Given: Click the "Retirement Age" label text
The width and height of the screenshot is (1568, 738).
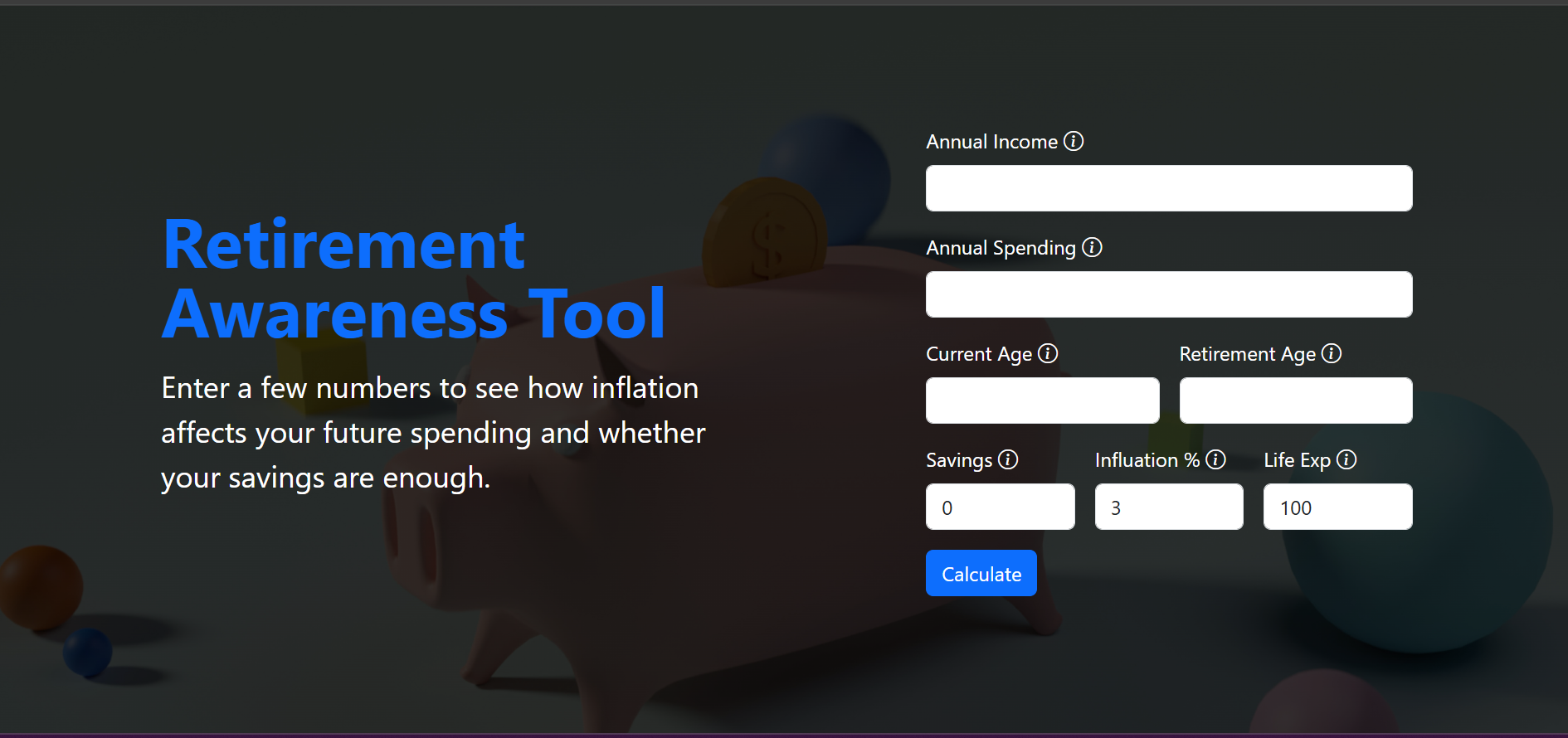Looking at the screenshot, I should [x=1247, y=354].
